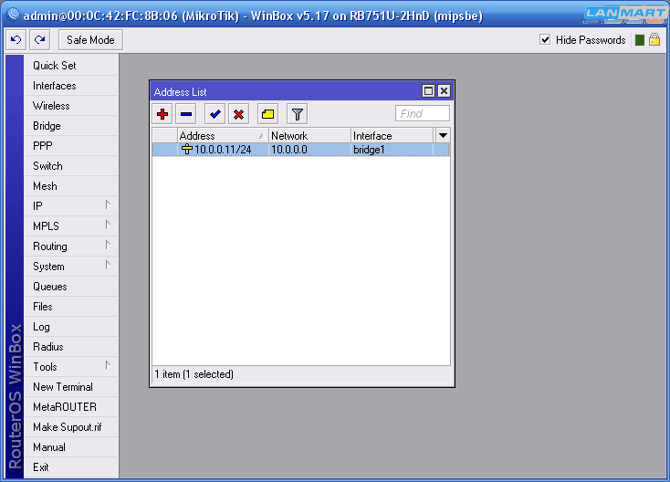Open the Files menu item
The height and width of the screenshot is (482, 670).
[x=71, y=307]
